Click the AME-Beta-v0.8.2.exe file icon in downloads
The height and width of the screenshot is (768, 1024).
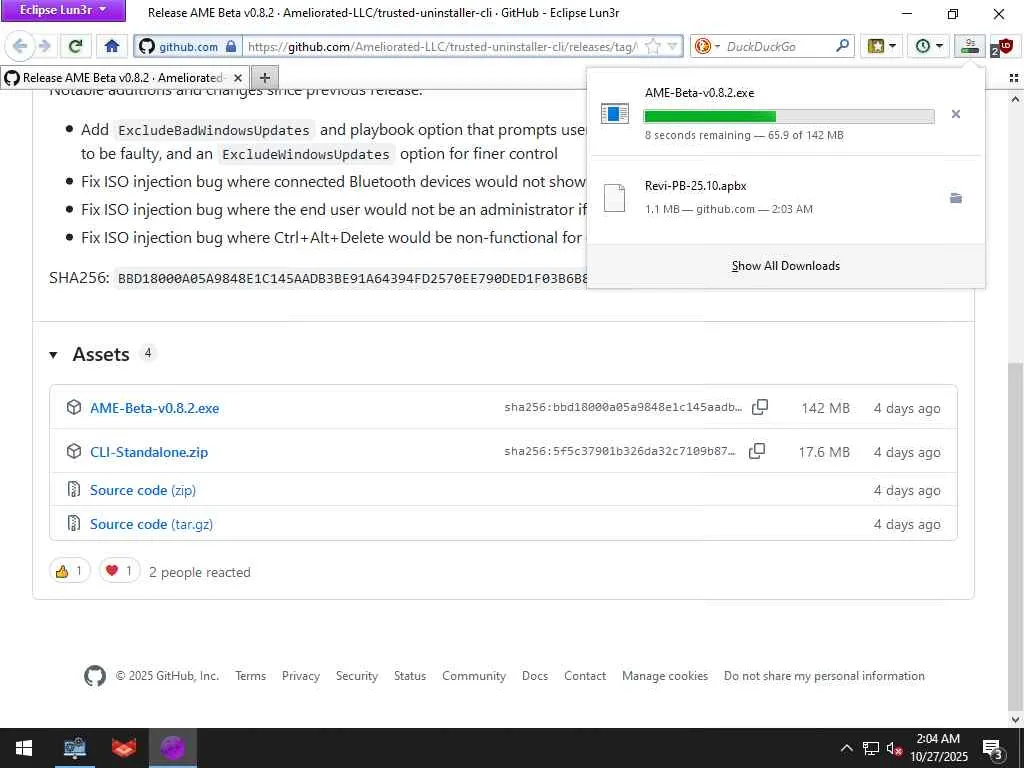click(x=615, y=114)
